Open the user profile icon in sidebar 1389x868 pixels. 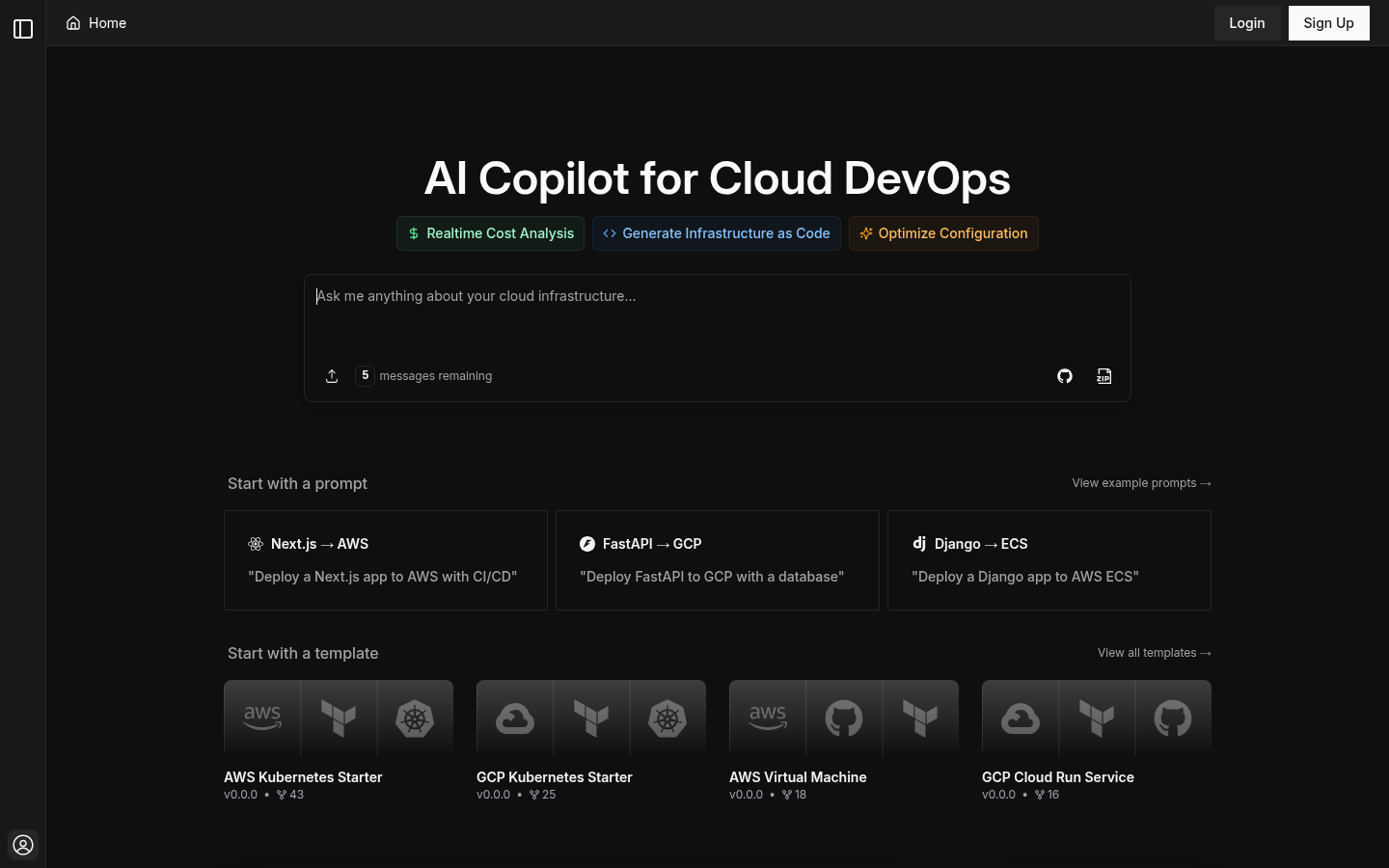(23, 845)
